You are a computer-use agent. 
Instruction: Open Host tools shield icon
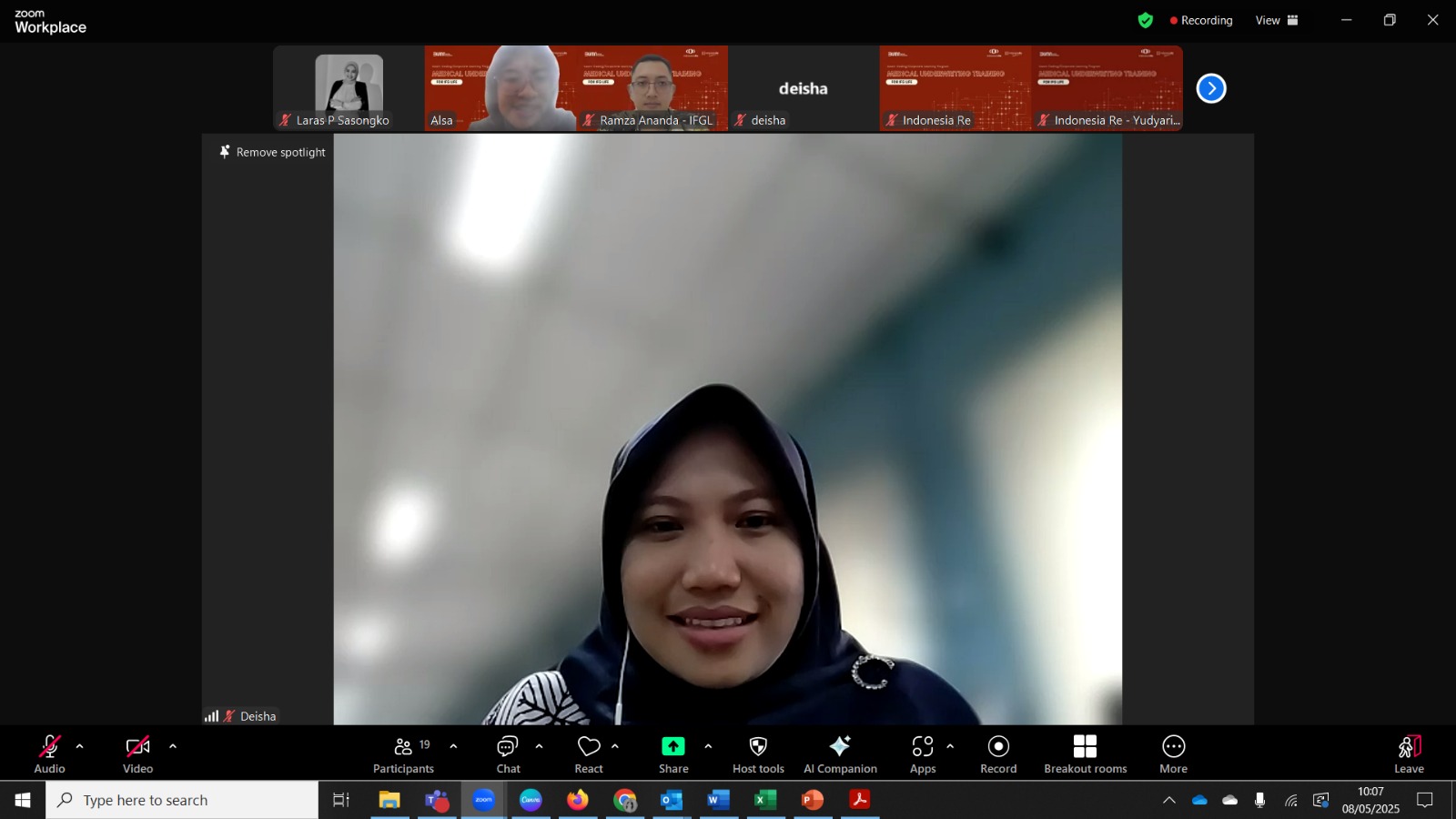pyautogui.click(x=758, y=746)
